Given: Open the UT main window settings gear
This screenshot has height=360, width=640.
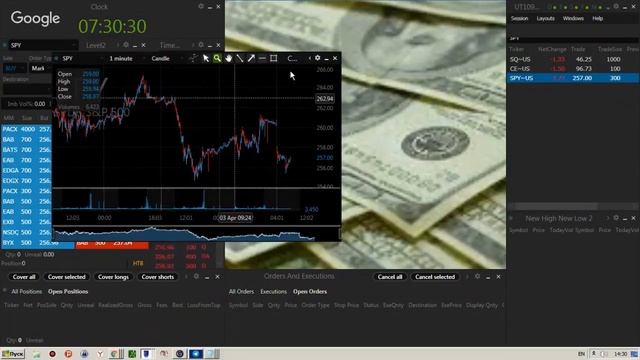Looking at the screenshot, I should pos(616,7).
